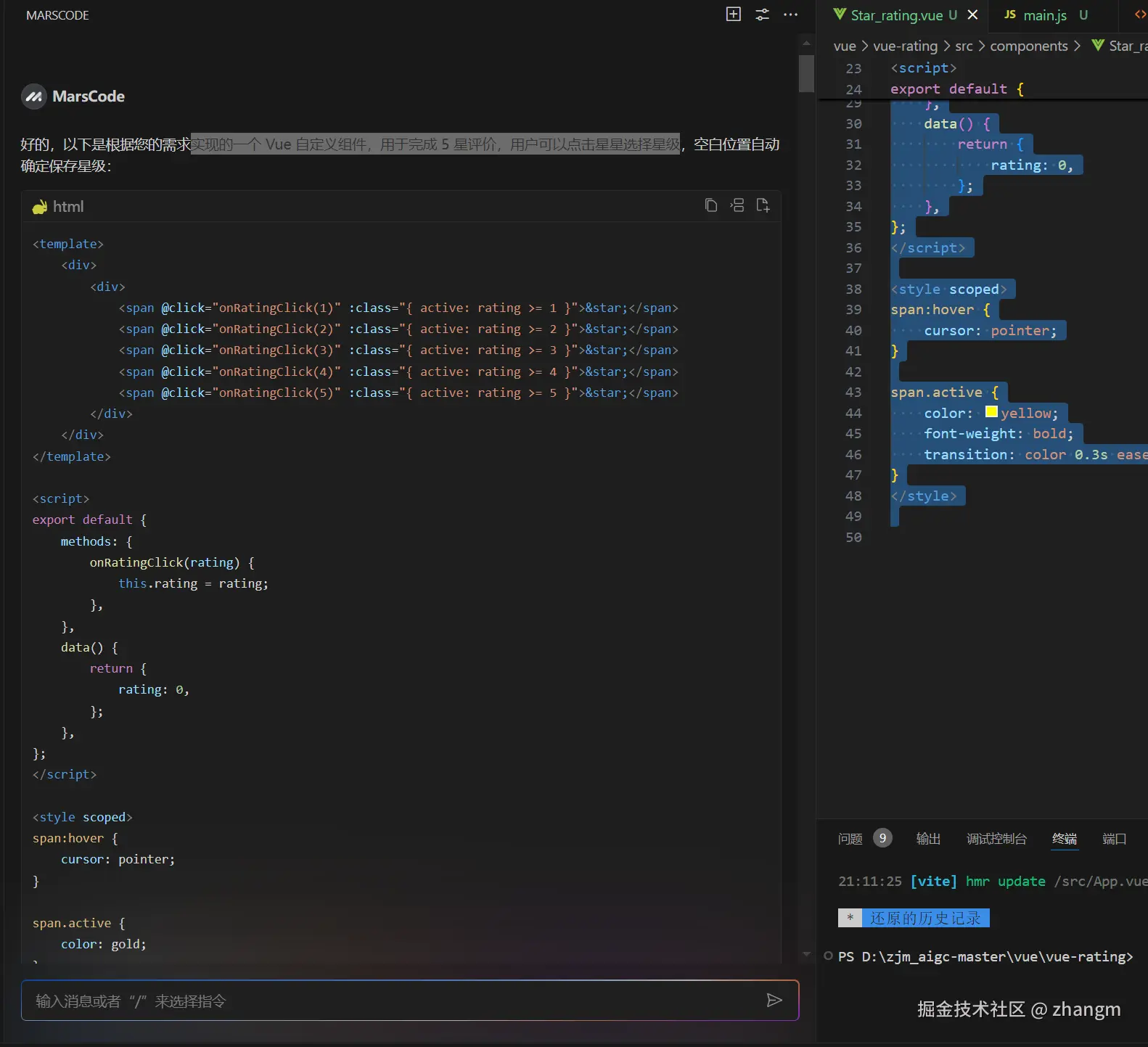Click the chat scrollbar up arrow
The height and width of the screenshot is (1047, 1148).
[x=806, y=44]
